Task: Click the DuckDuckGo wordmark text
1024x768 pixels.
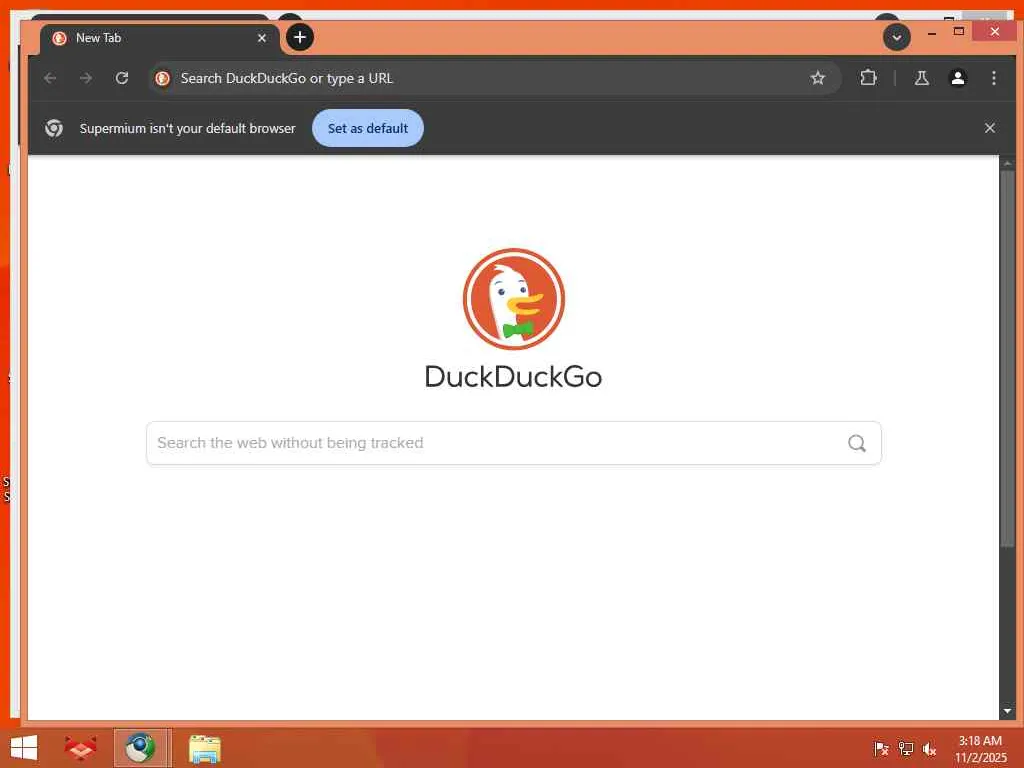Action: 513,377
